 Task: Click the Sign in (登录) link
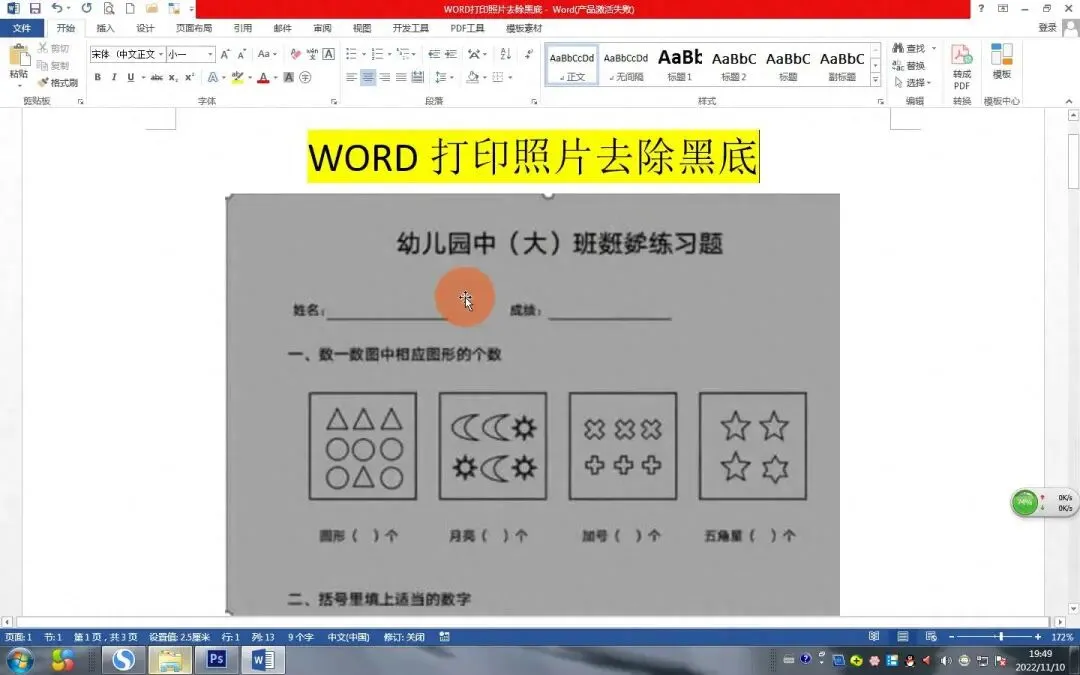click(x=1048, y=28)
